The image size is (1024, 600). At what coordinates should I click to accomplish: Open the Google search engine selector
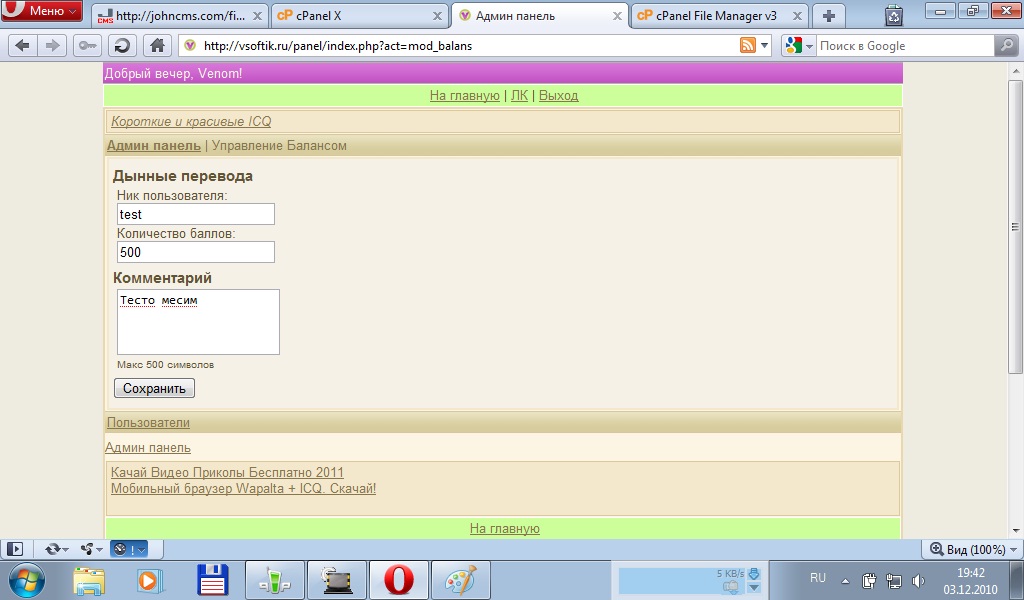(x=799, y=46)
